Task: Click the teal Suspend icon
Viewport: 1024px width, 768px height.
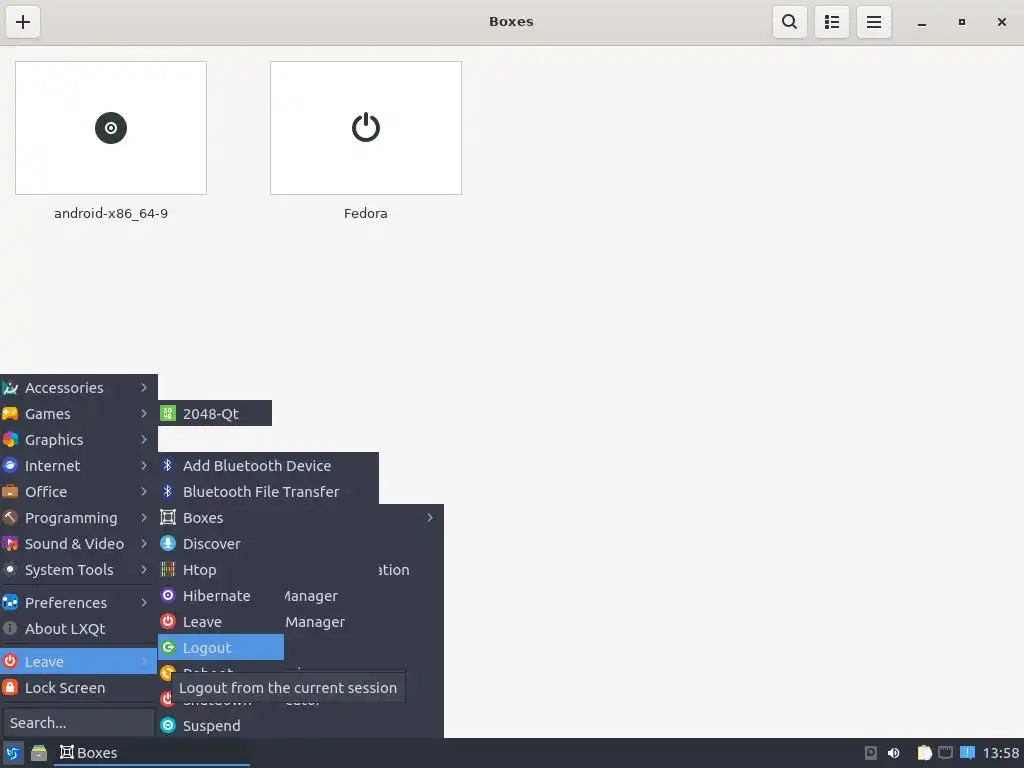Action: point(168,726)
